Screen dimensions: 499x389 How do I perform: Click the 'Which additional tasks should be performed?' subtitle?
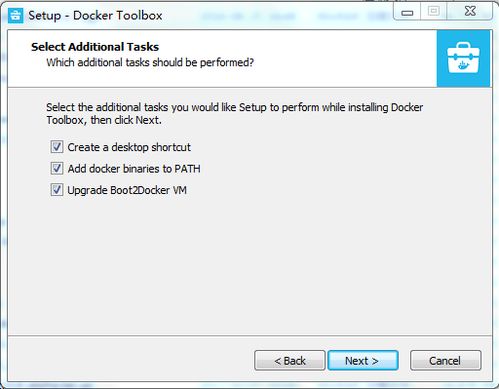coord(150,62)
